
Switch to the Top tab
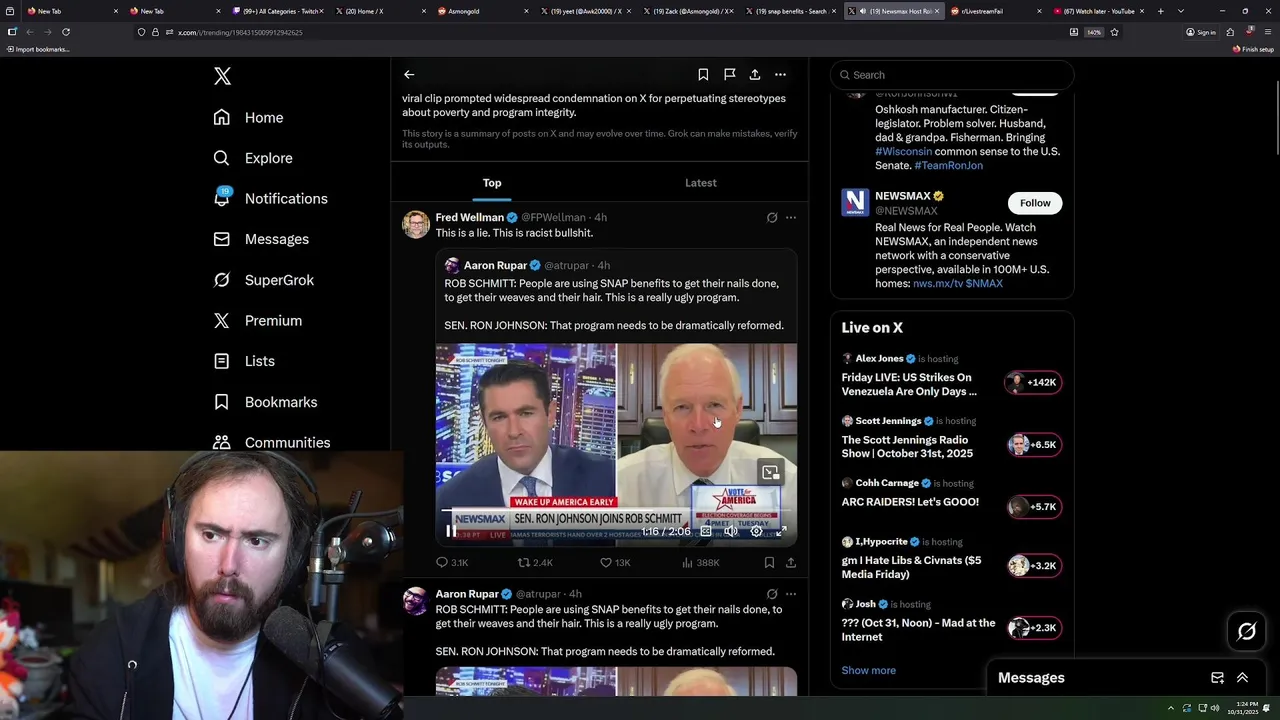492,183
